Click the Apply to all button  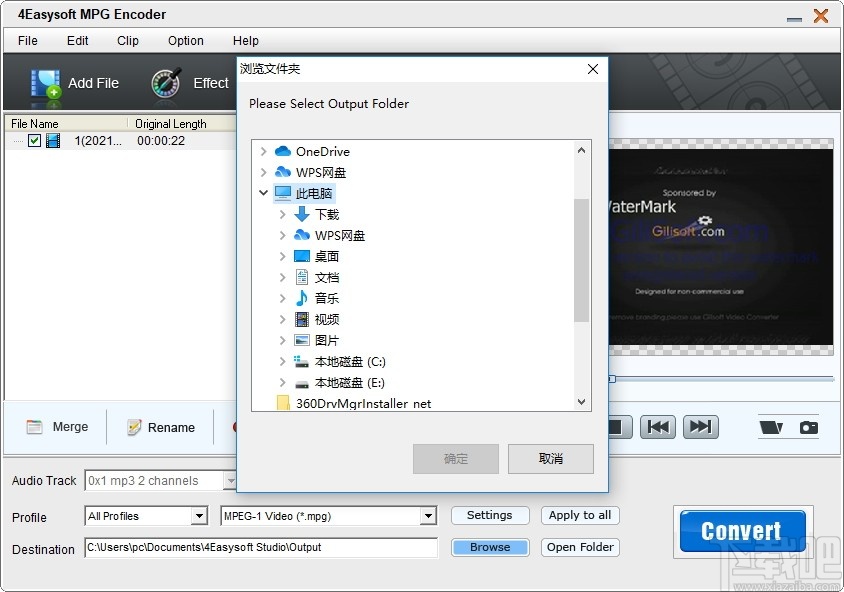point(580,515)
